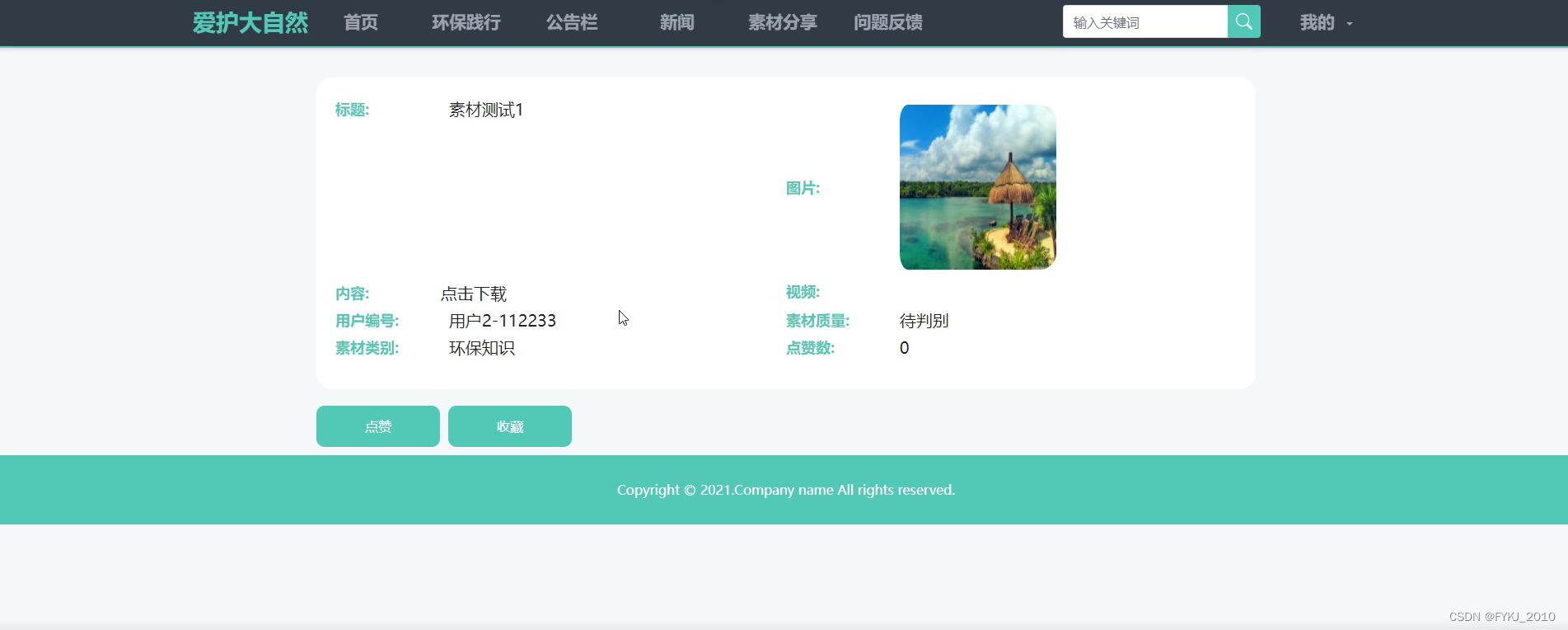This screenshot has height=630, width=1568.
Task: Focus the 输入关键词 search field
Action: coord(1145,22)
